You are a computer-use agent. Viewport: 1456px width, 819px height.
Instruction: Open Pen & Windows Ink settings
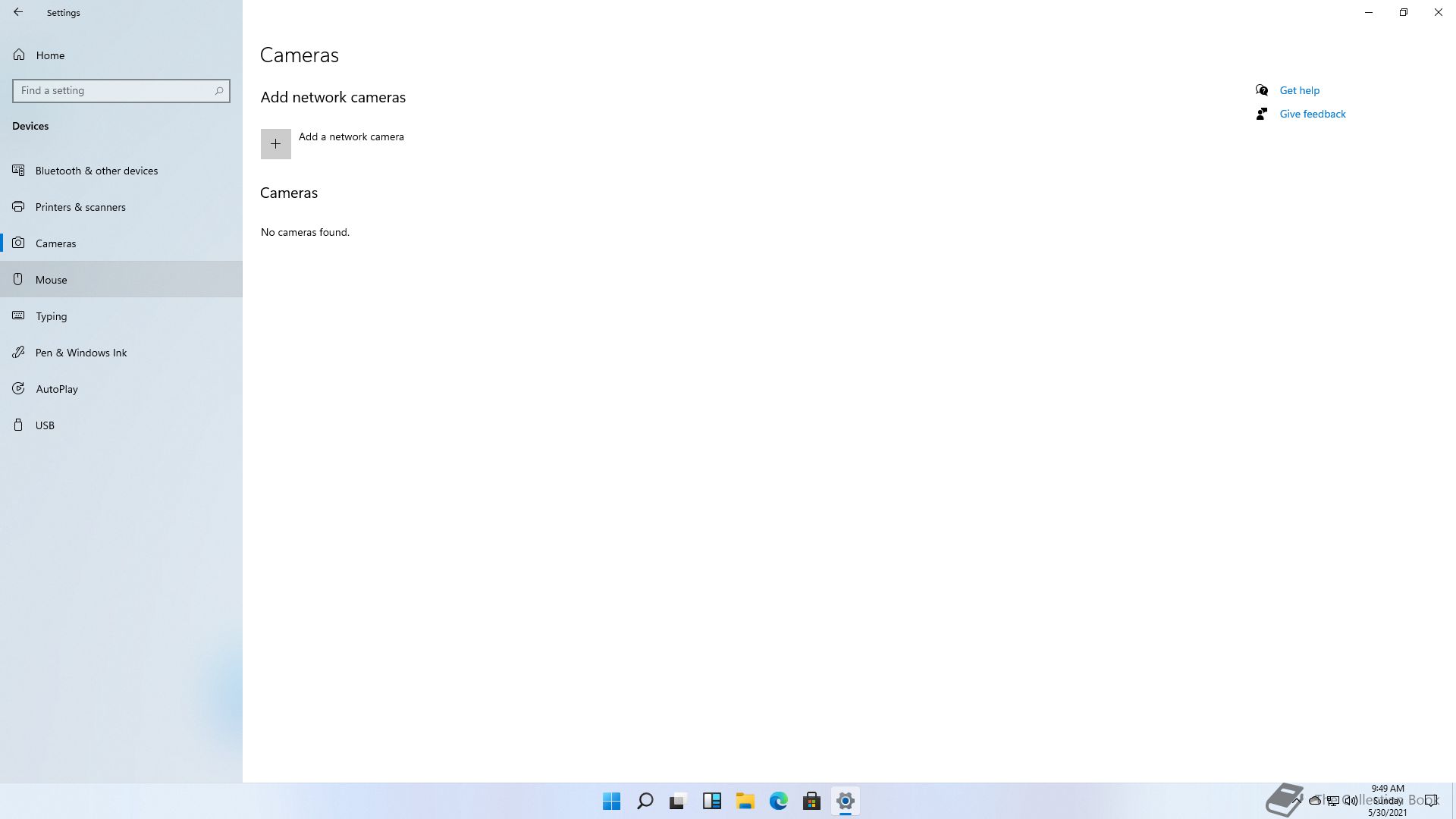point(81,353)
